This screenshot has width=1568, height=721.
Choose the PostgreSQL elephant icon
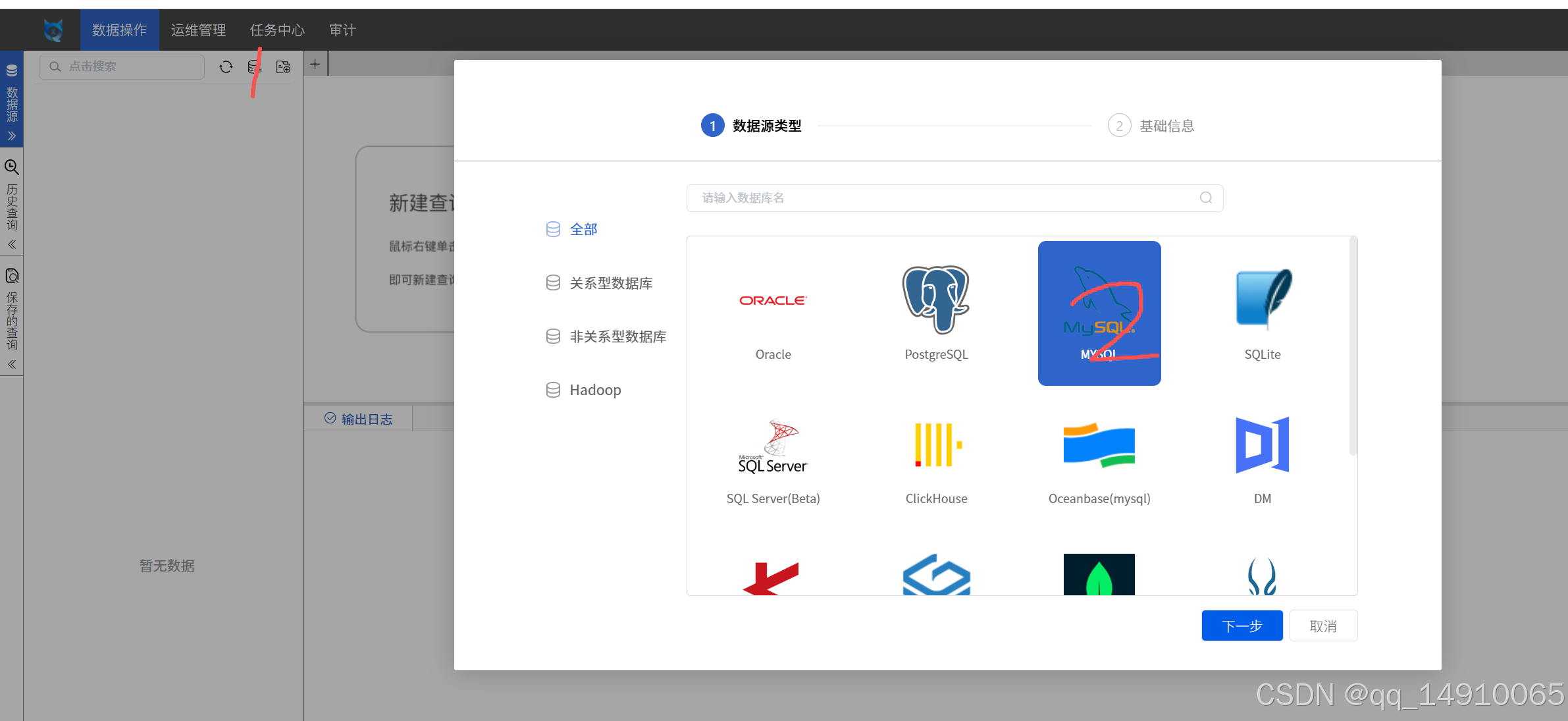tap(935, 300)
